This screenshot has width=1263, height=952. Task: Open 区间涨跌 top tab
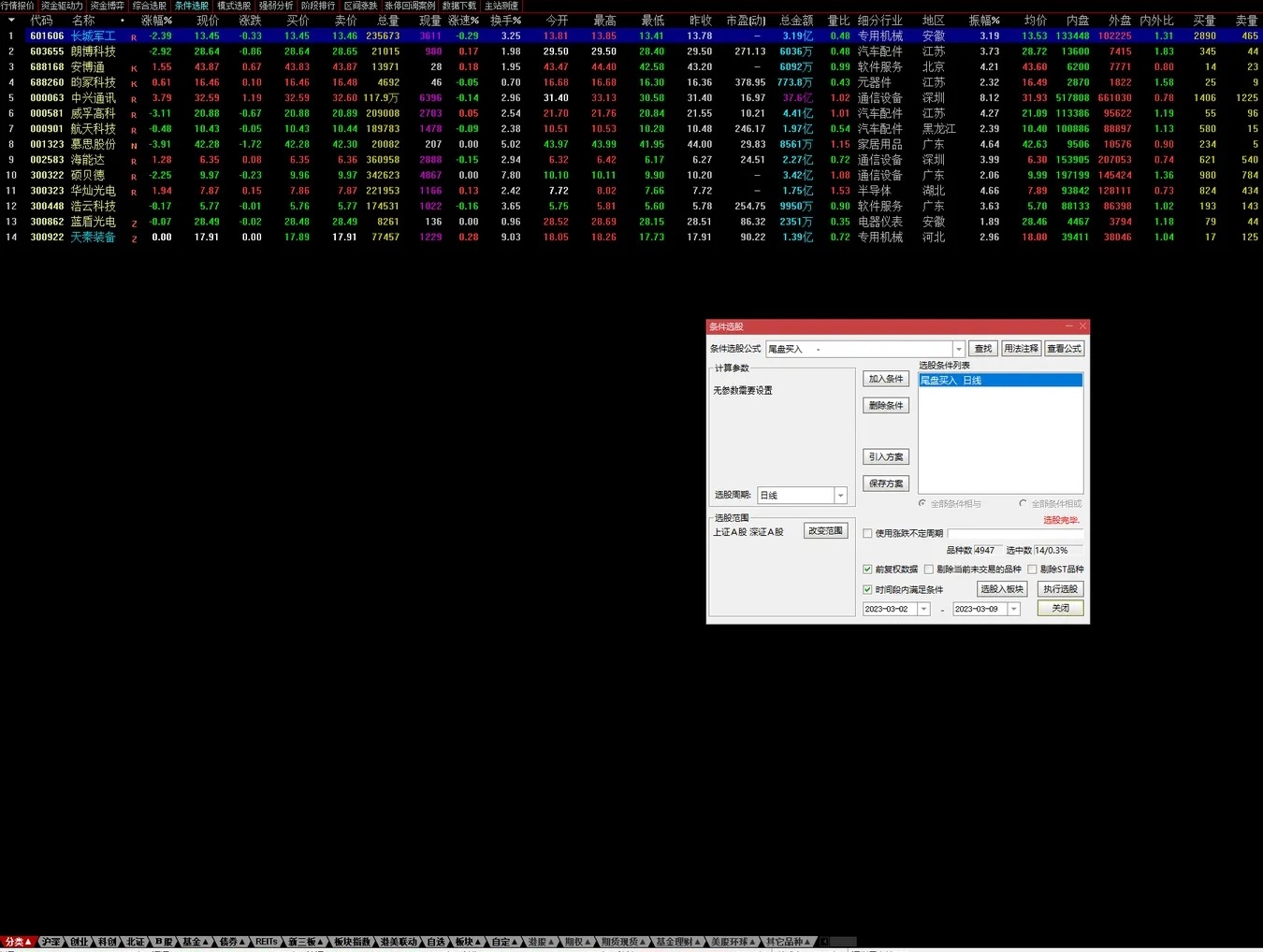360,6
